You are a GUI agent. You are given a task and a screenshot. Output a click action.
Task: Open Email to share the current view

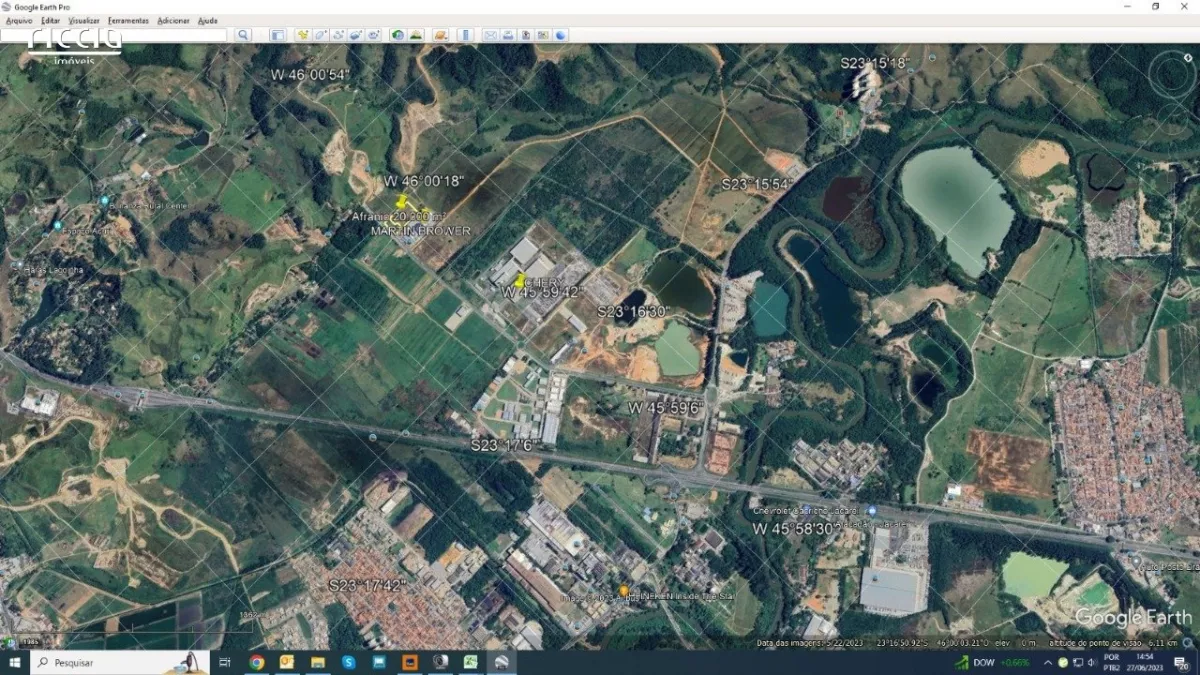tap(489, 35)
